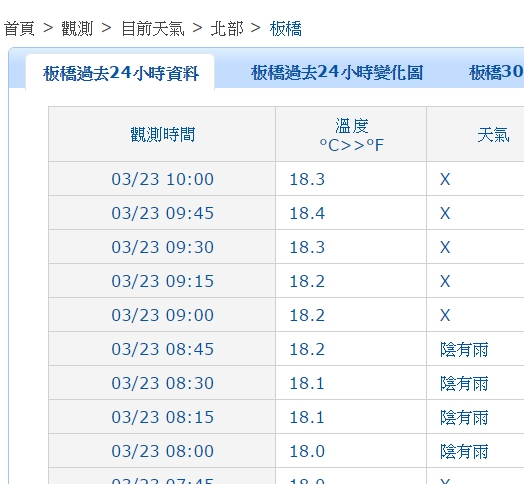Open the 北部 breadcrumb link
Image resolution: width=524 pixels, height=484 pixels.
[x=227, y=28]
